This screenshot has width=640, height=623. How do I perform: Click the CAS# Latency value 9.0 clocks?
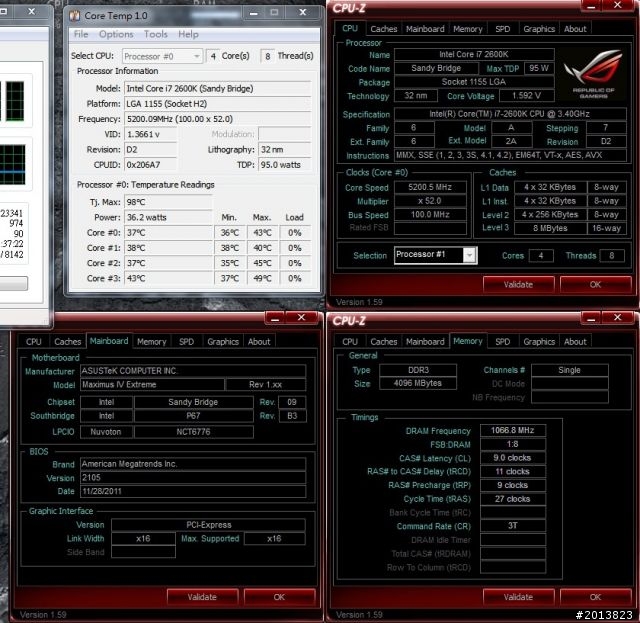[x=513, y=458]
